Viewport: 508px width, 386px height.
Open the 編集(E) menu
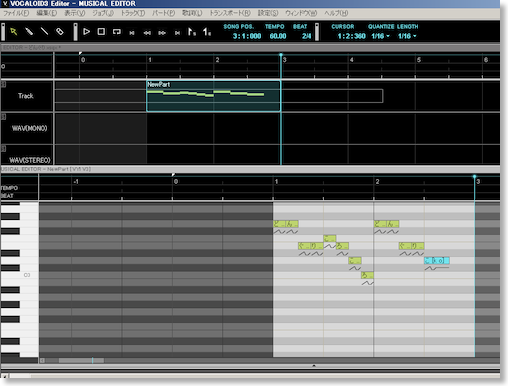click(x=46, y=13)
